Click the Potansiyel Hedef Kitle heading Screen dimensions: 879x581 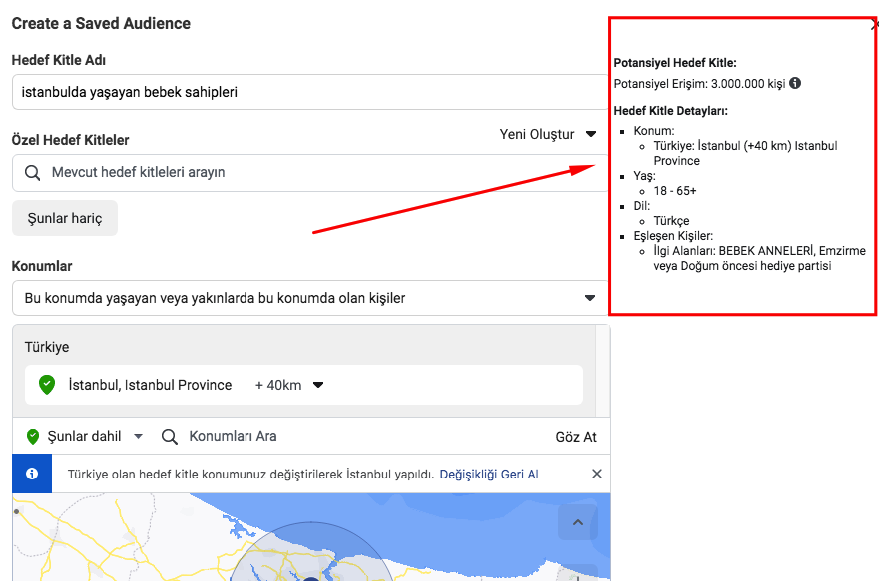(x=675, y=63)
